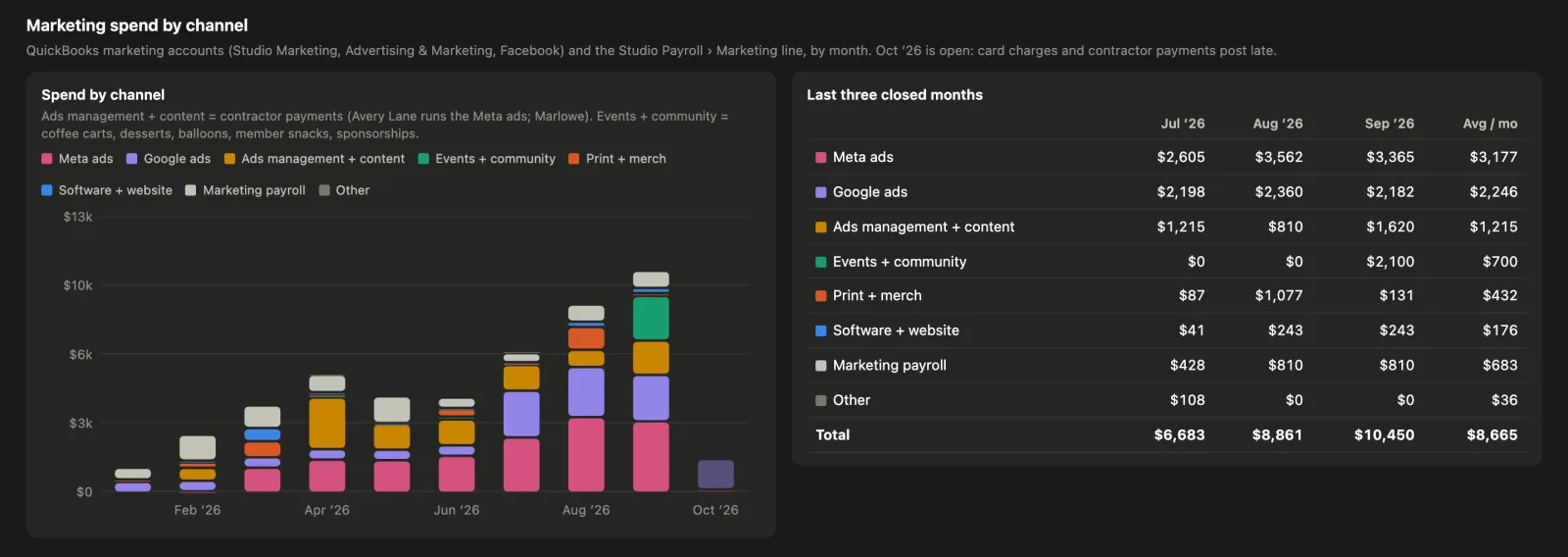
Task: Click Print + merch Aug value $1,077
Action: pos(1279,295)
